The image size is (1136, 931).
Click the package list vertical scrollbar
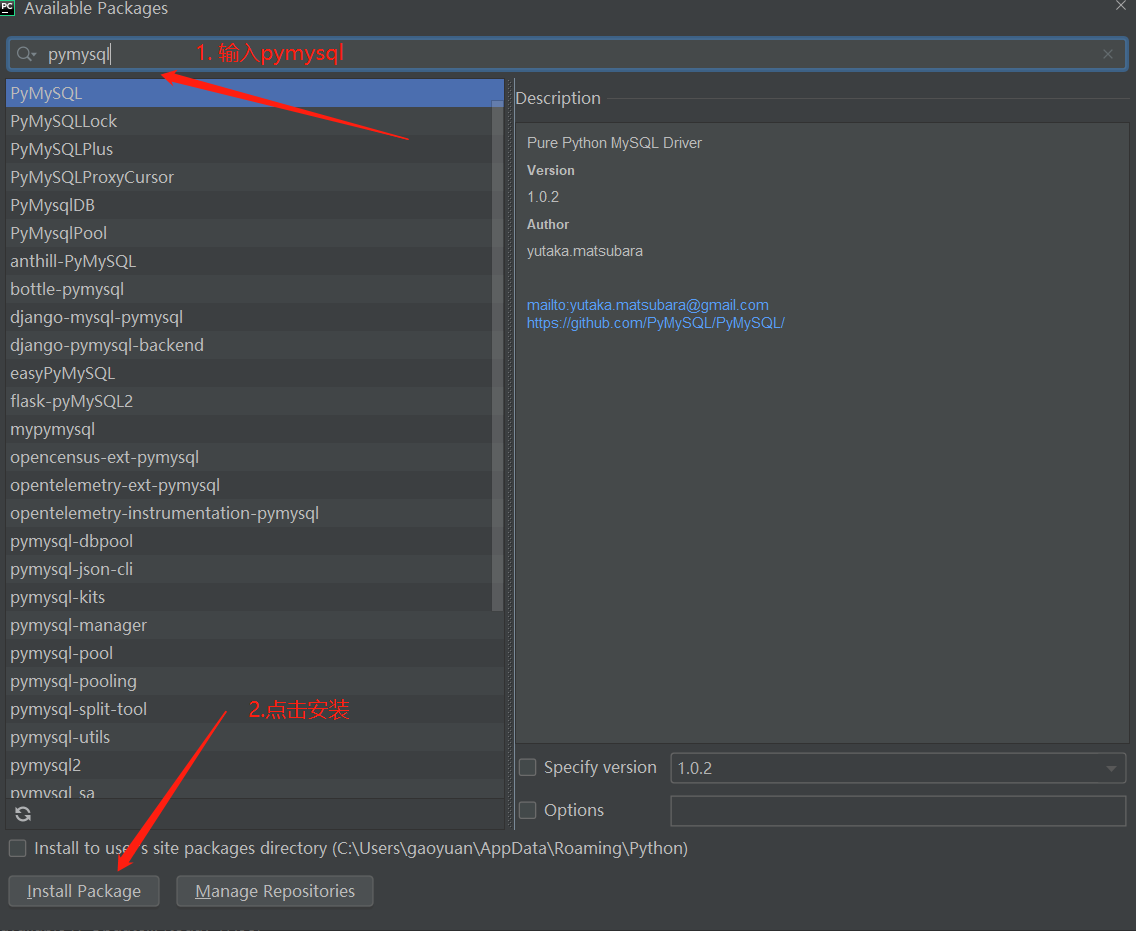[497, 355]
